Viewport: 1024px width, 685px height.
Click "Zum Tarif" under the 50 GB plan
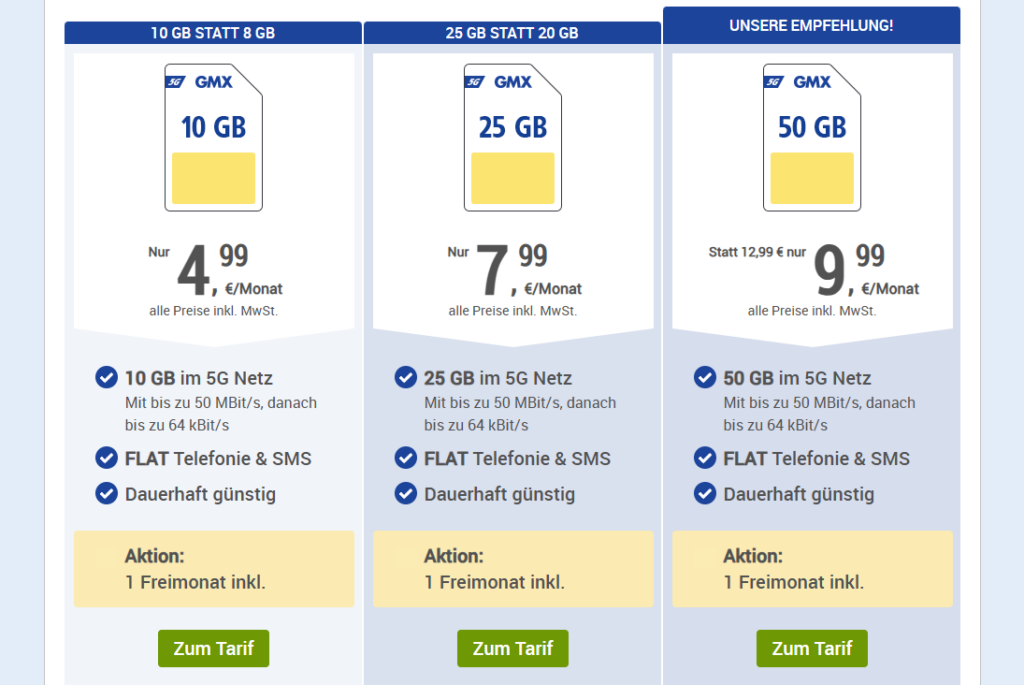[811, 648]
